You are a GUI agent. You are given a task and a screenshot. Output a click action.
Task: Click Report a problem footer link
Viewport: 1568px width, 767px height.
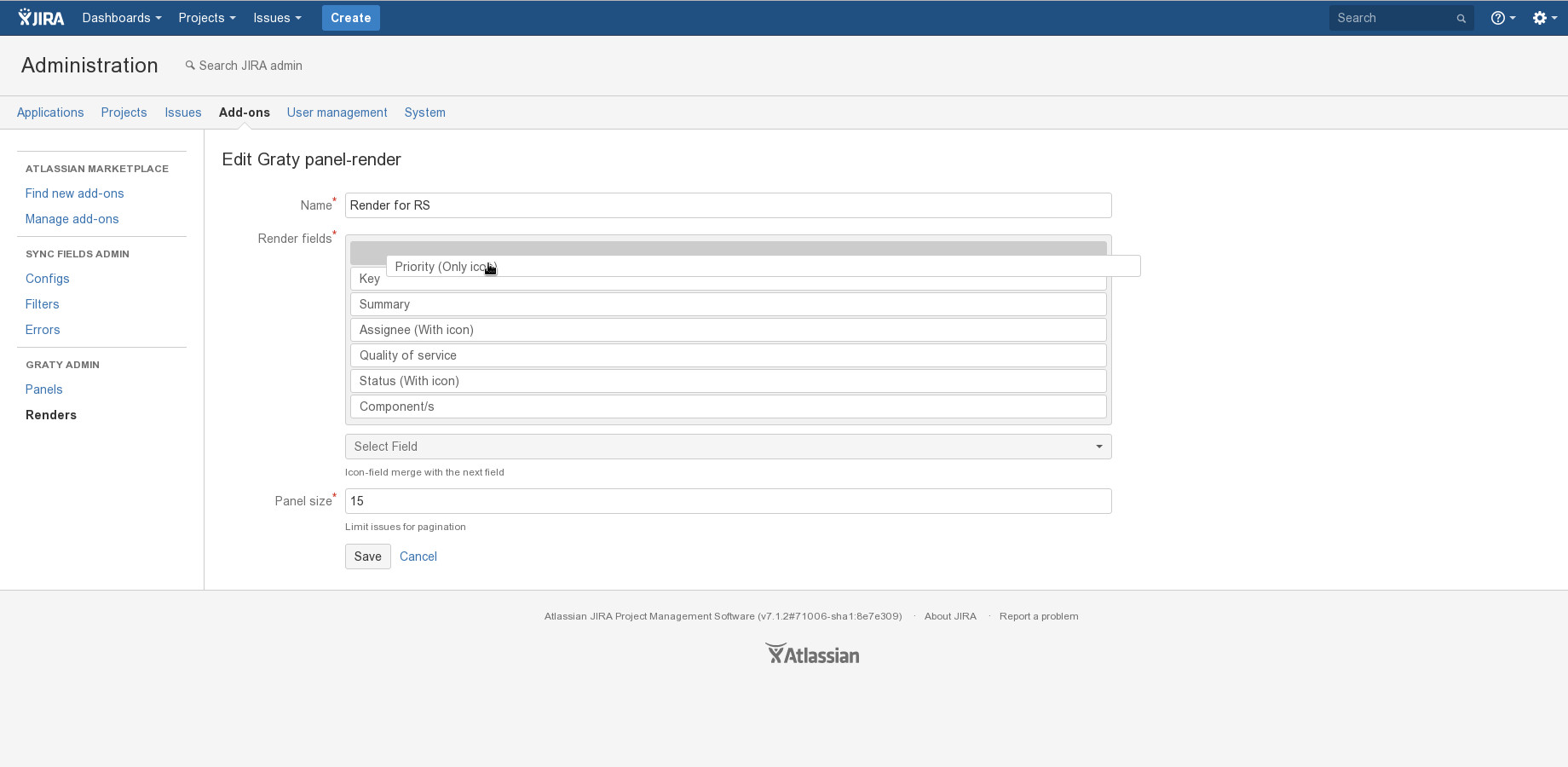(x=1039, y=616)
